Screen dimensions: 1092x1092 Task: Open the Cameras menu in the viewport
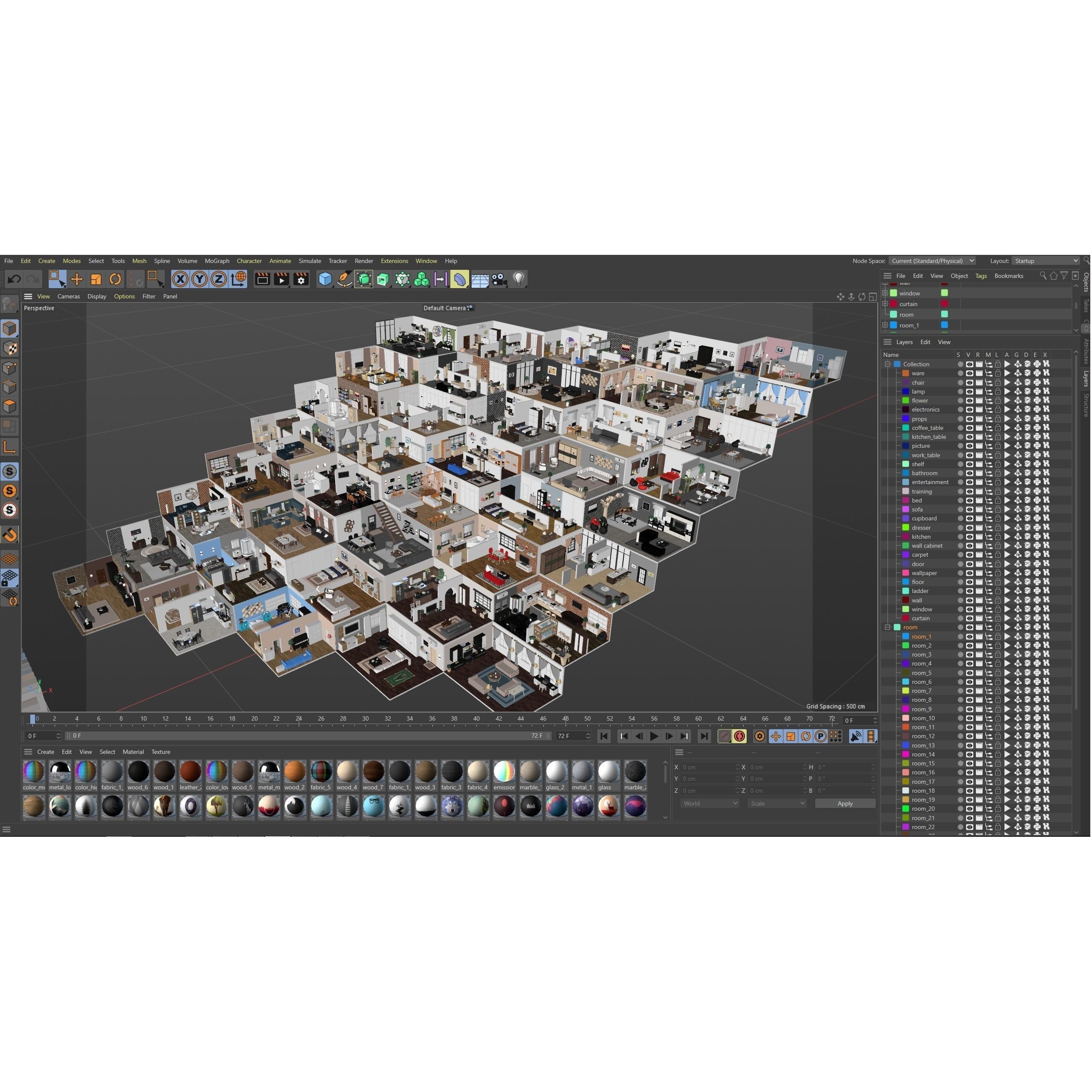[68, 296]
